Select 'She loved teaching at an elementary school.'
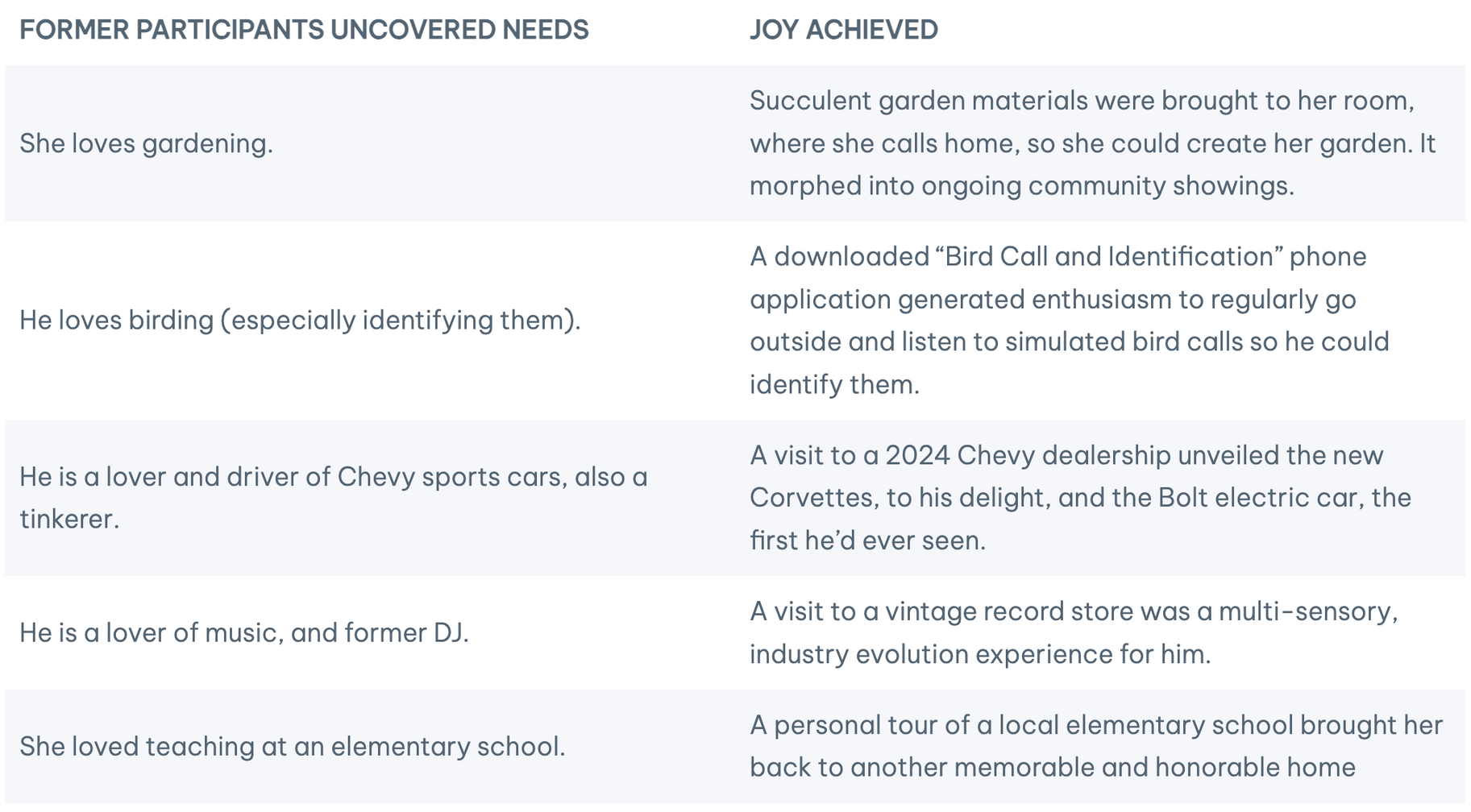The image size is (1471, 812). [x=292, y=746]
